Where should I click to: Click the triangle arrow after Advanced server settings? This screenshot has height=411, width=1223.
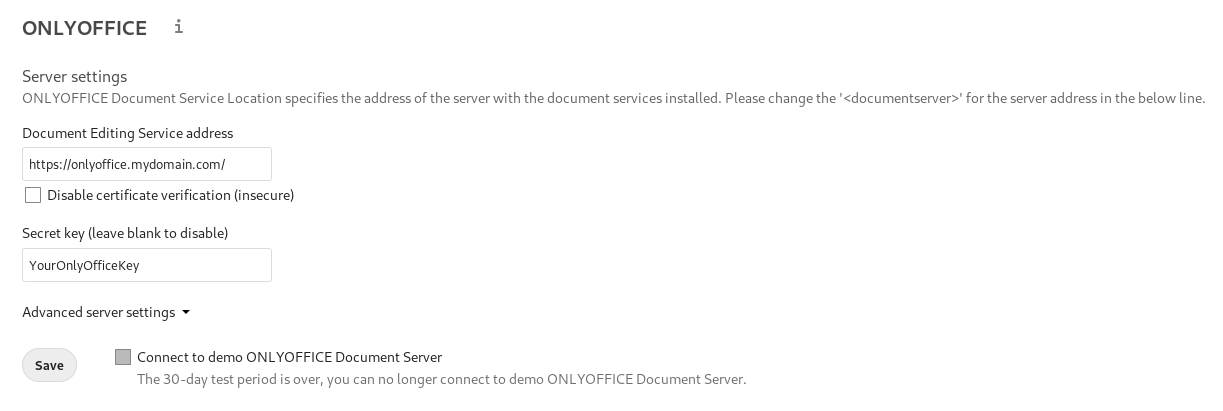pyautogui.click(x=186, y=312)
